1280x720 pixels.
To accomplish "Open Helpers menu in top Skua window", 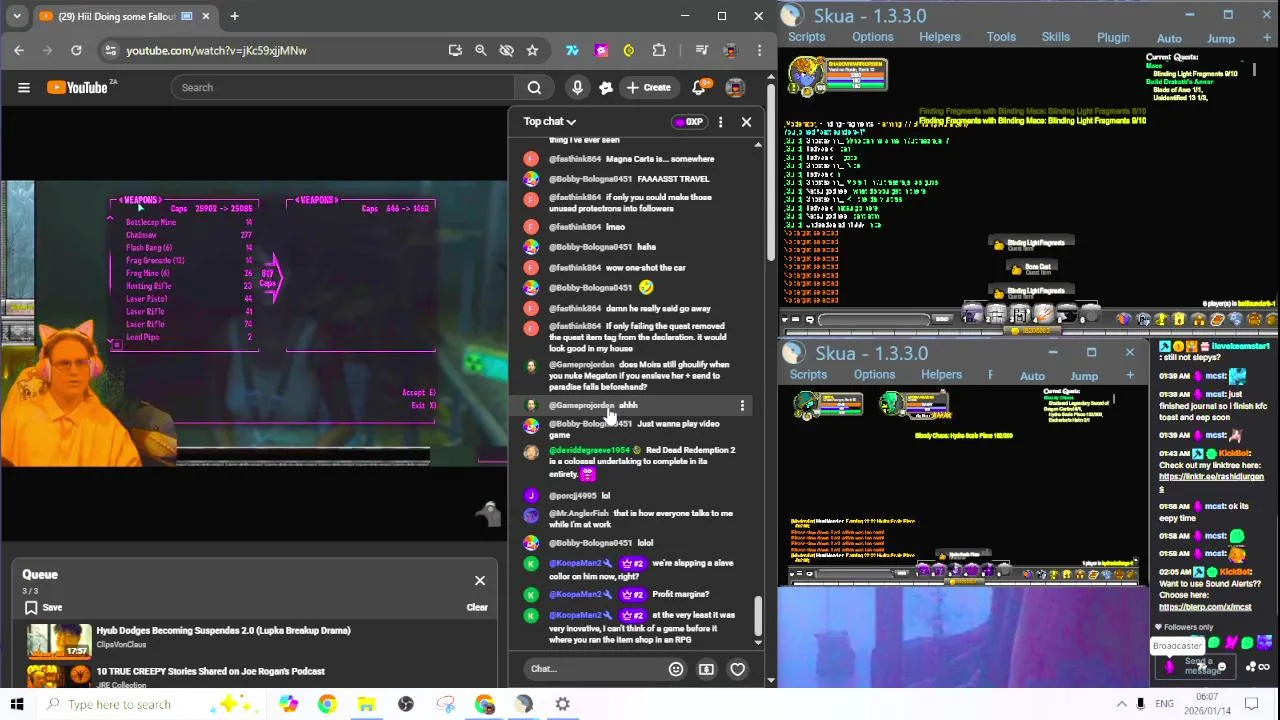I will tap(940, 37).
